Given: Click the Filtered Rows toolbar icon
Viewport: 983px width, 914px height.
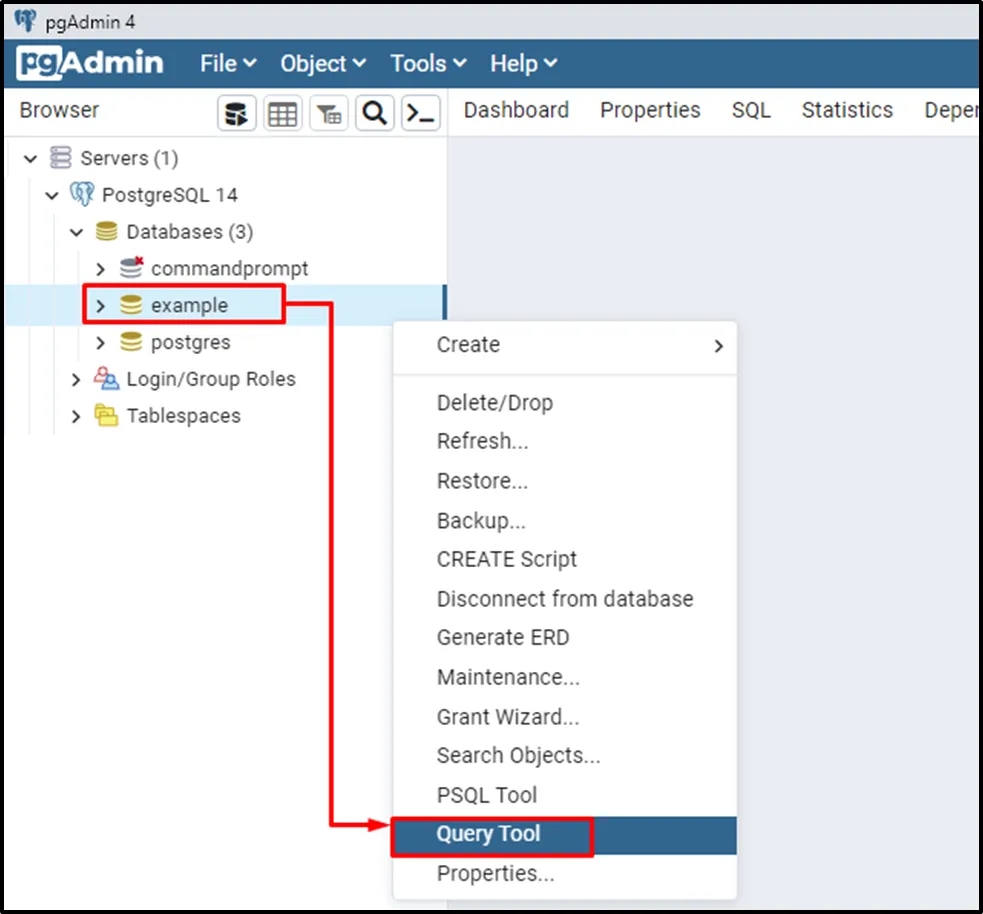Looking at the screenshot, I should click(x=328, y=114).
